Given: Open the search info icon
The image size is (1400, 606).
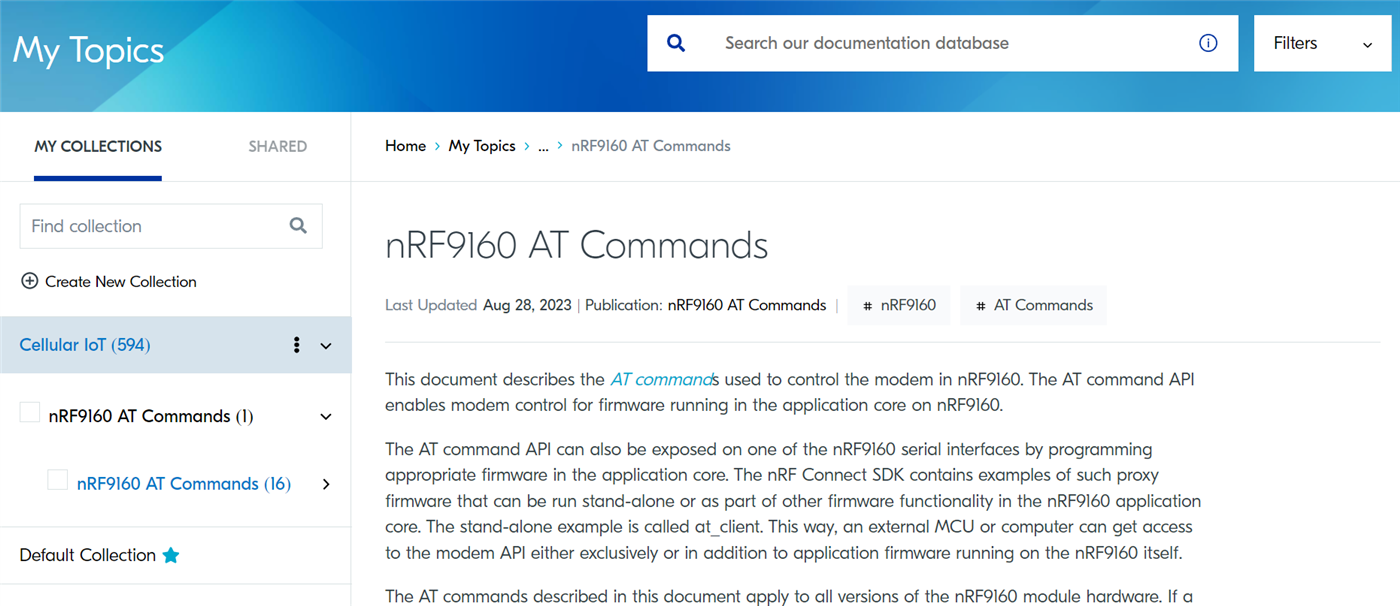Looking at the screenshot, I should point(1208,43).
